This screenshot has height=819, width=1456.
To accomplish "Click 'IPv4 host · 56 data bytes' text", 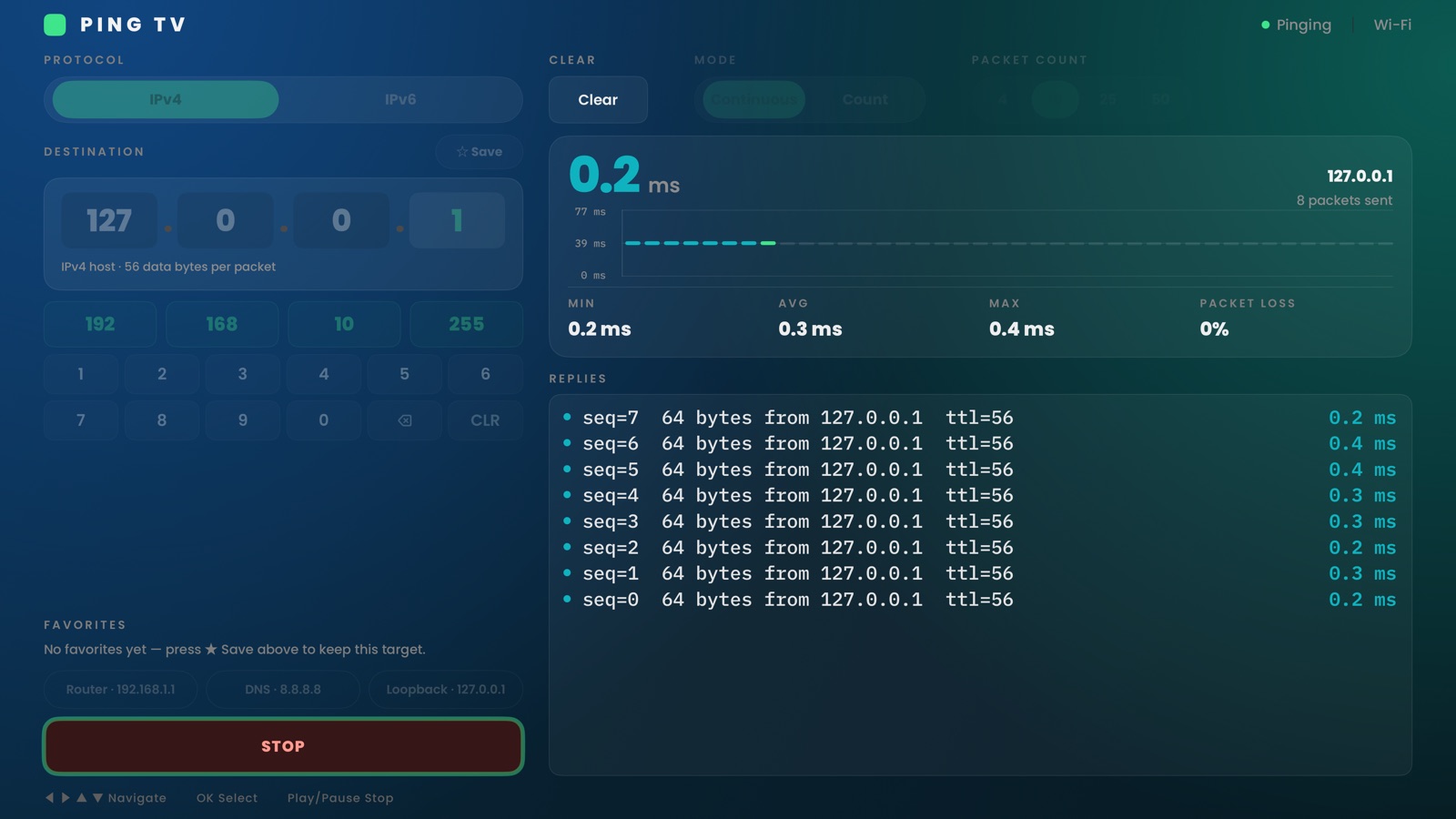I will pyautogui.click(x=168, y=267).
